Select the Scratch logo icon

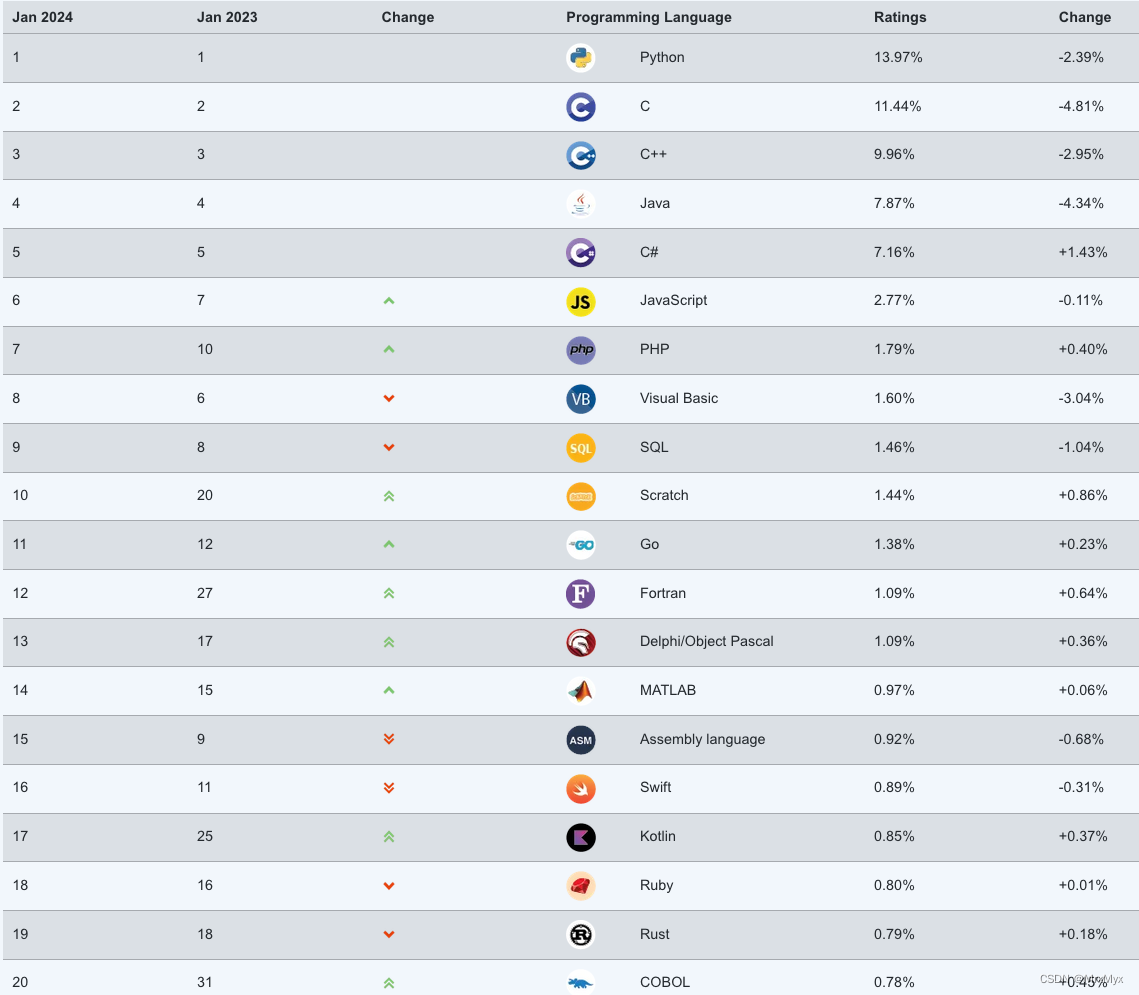pyautogui.click(x=580, y=496)
